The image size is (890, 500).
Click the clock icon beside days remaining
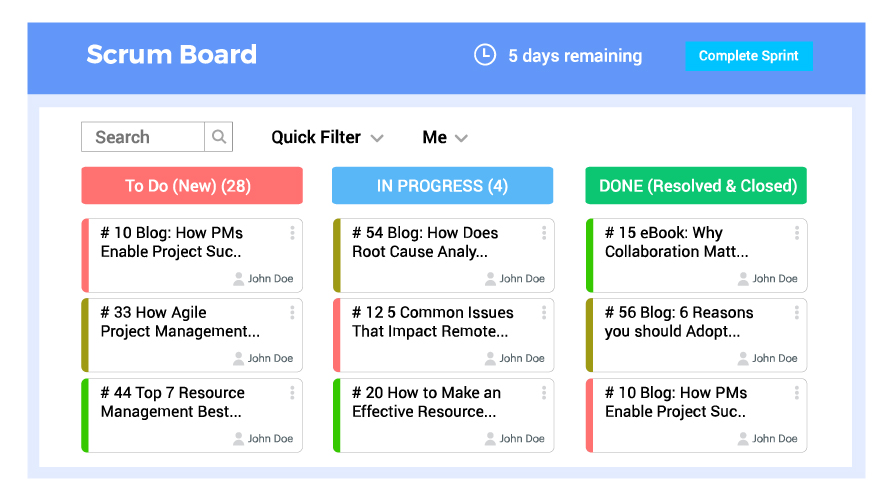tap(485, 55)
